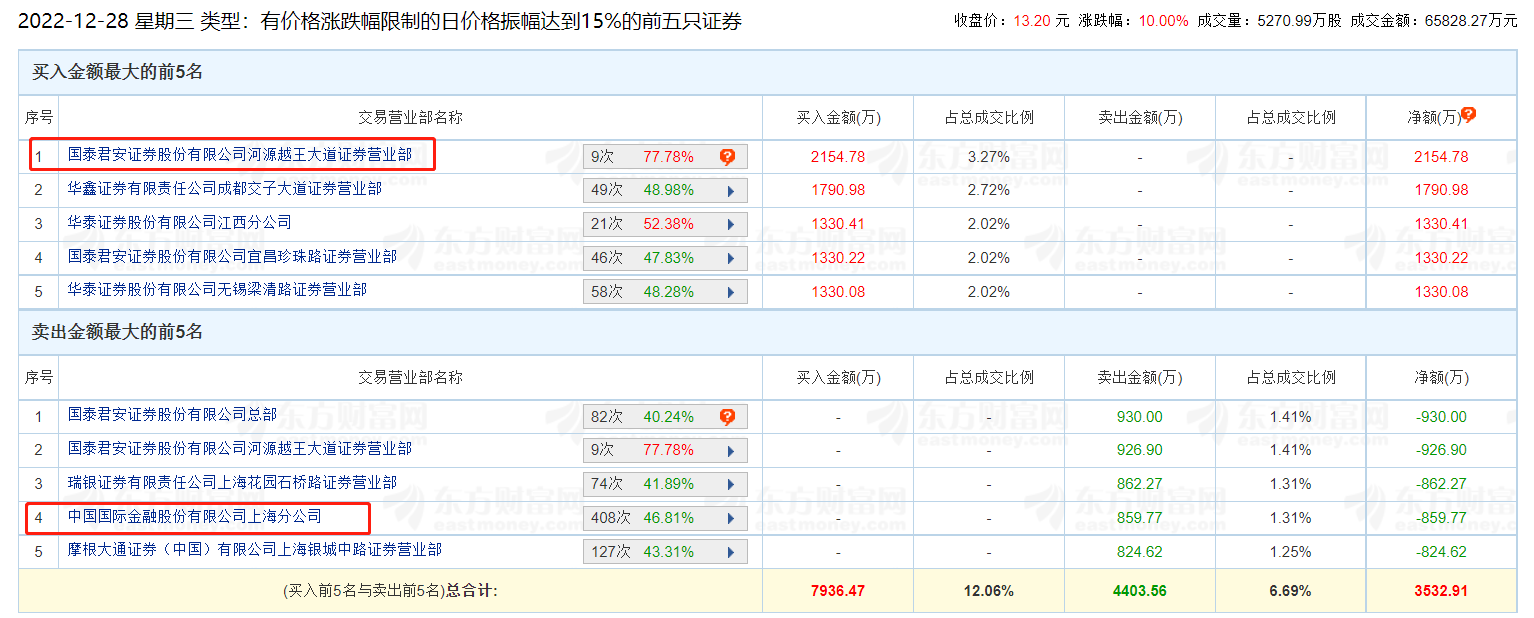This screenshot has height=618, width=1534.
Task: Click blue arrow in 华鑫证券 49次 box
Action: 730,191
